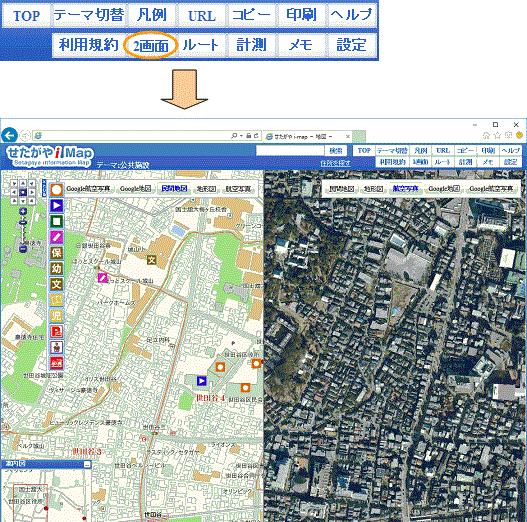Click the yellow legend icon above 児

pos(56,300)
